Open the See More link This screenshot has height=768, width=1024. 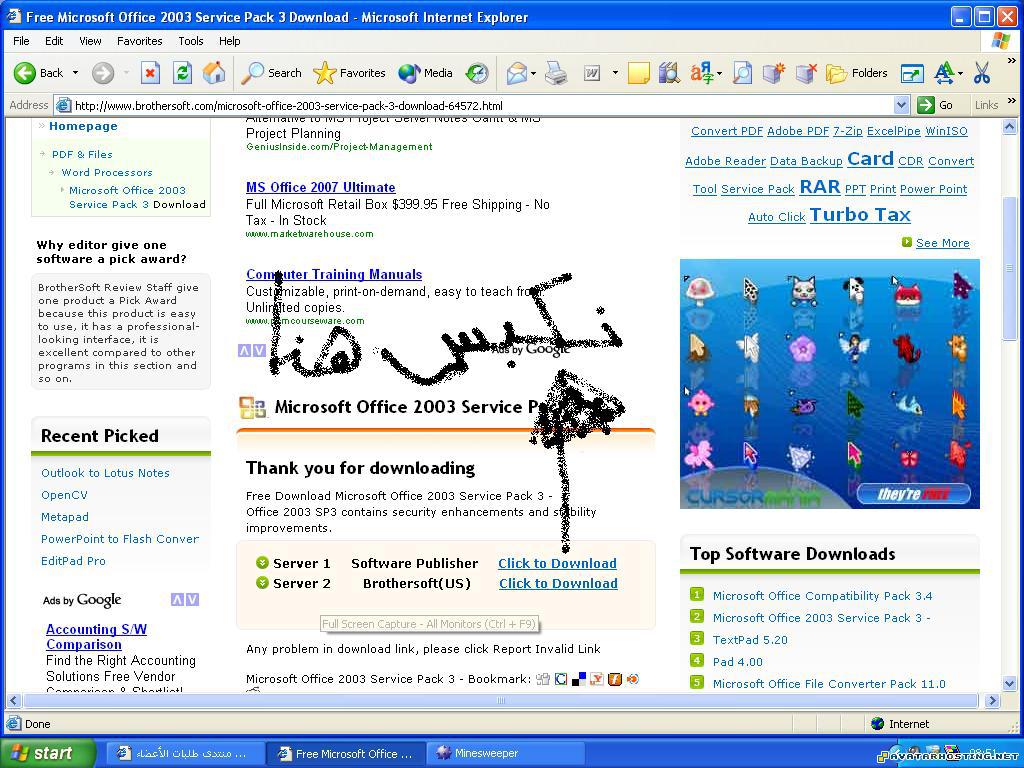coord(942,243)
